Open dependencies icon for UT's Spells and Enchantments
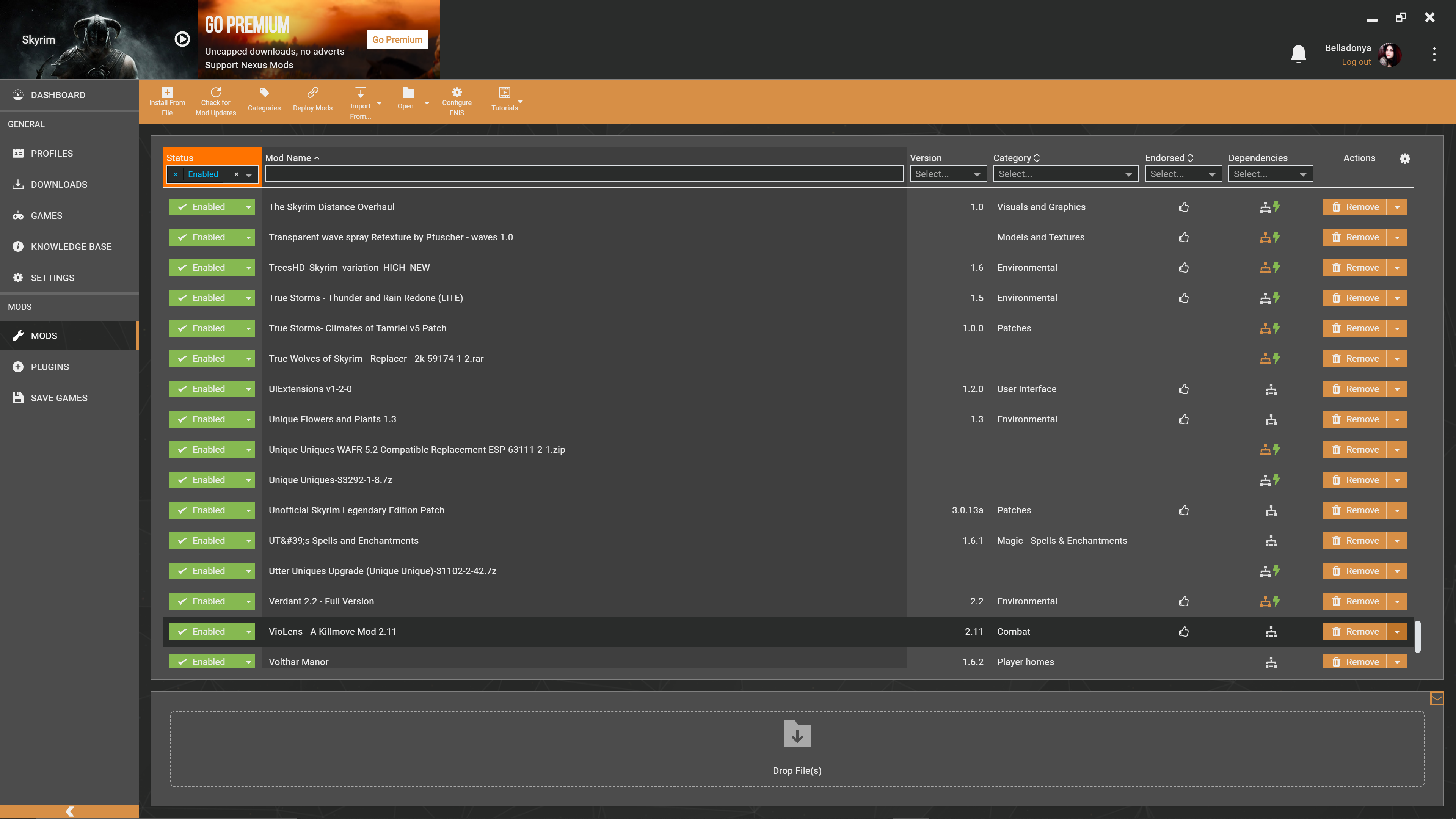The image size is (1456, 819). 1271,541
